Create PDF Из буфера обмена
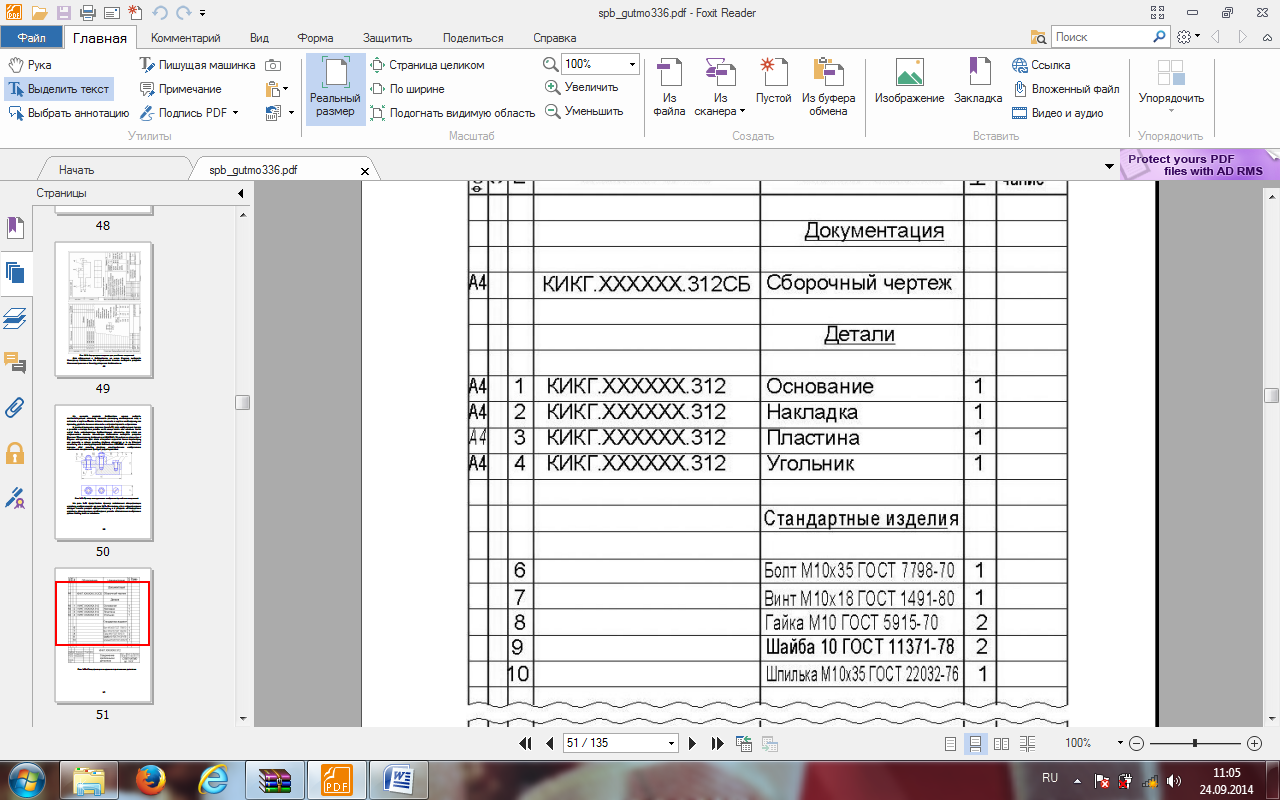This screenshot has height=800, width=1280. [829, 88]
